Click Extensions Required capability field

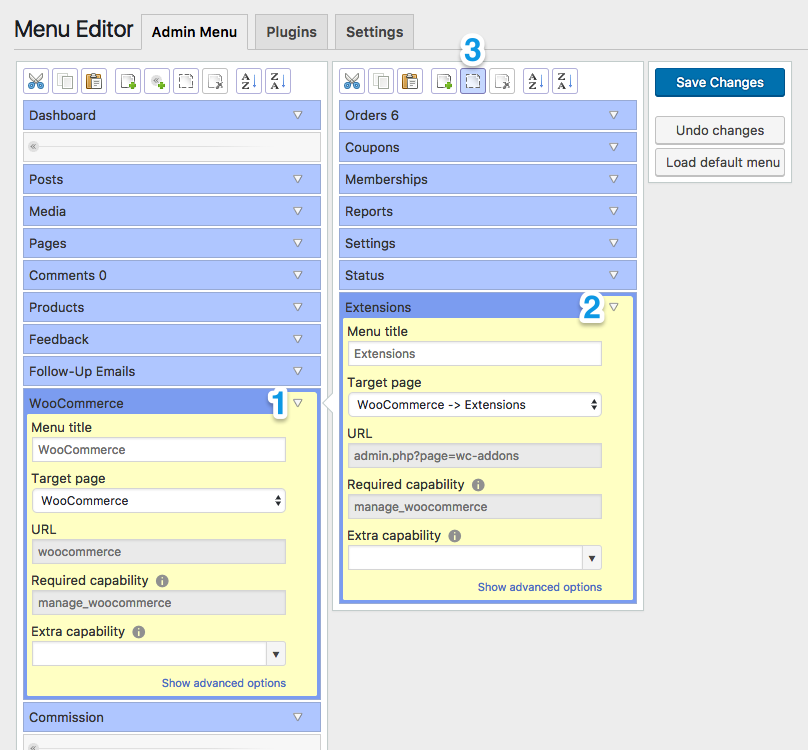coord(475,507)
